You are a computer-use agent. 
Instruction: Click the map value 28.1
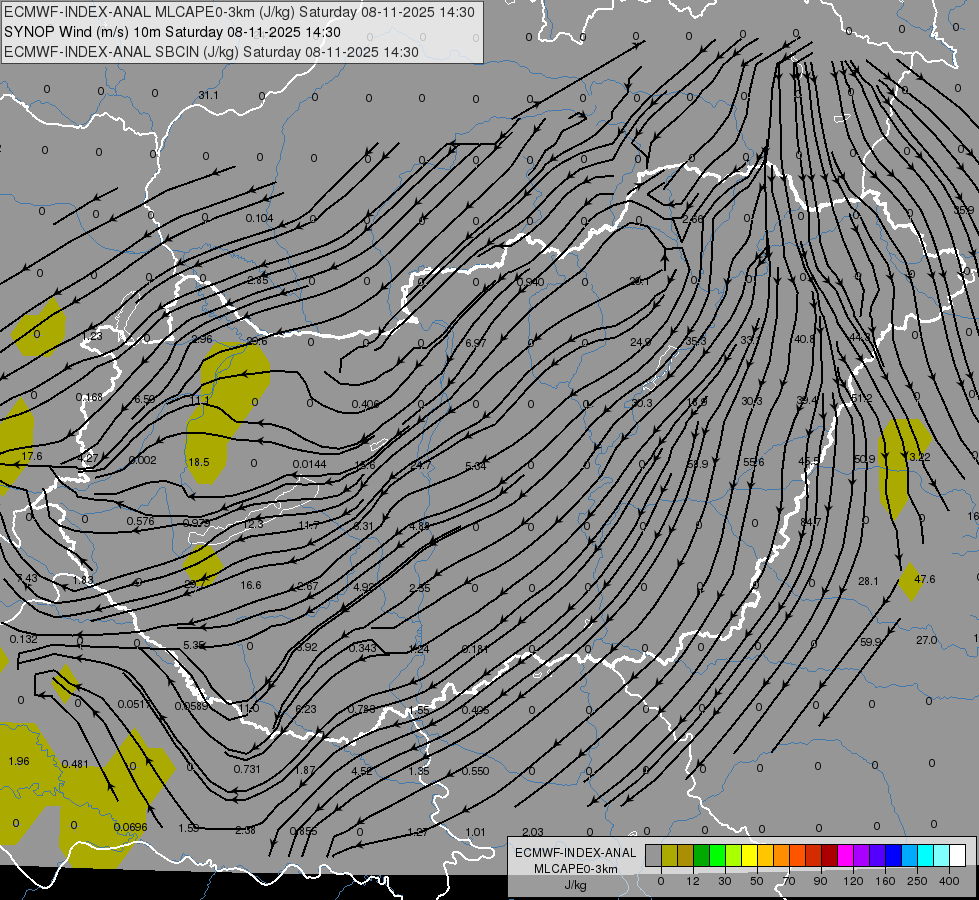pyautogui.click(x=868, y=581)
